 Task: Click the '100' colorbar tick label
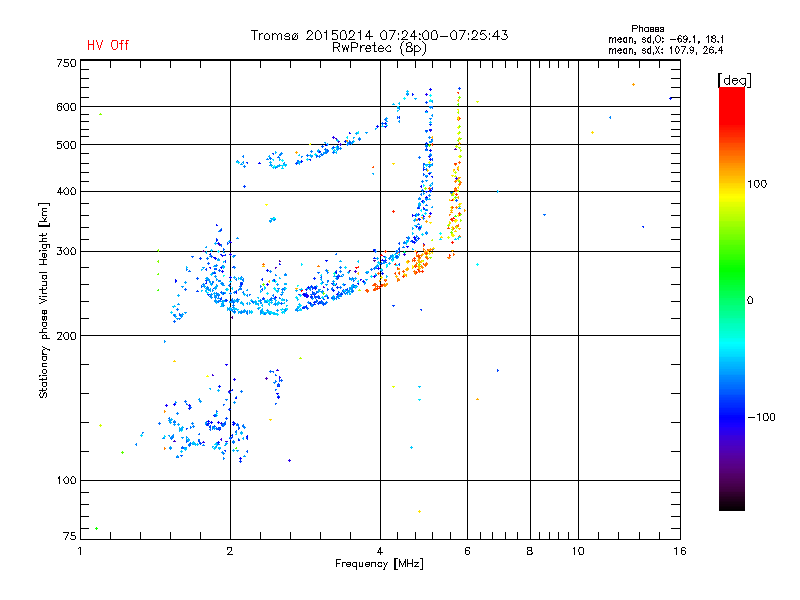pyautogui.click(x=757, y=184)
